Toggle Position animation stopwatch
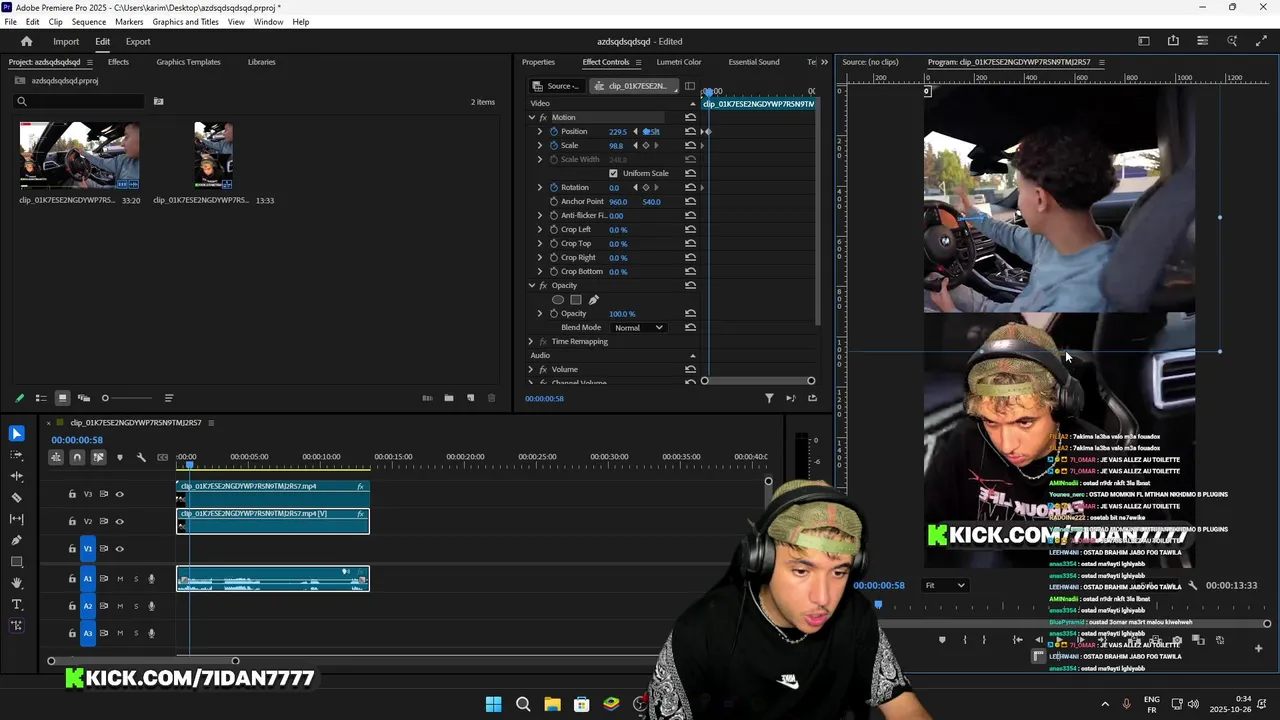The width and height of the screenshot is (1280, 720). pyautogui.click(x=553, y=131)
